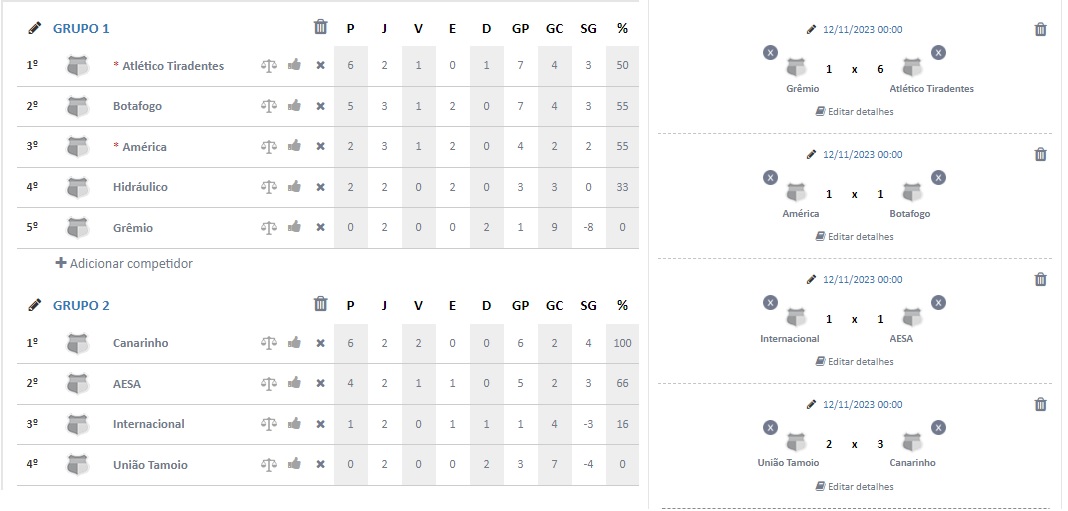
Task: Click the América team badge in the standings
Action: tap(78, 146)
